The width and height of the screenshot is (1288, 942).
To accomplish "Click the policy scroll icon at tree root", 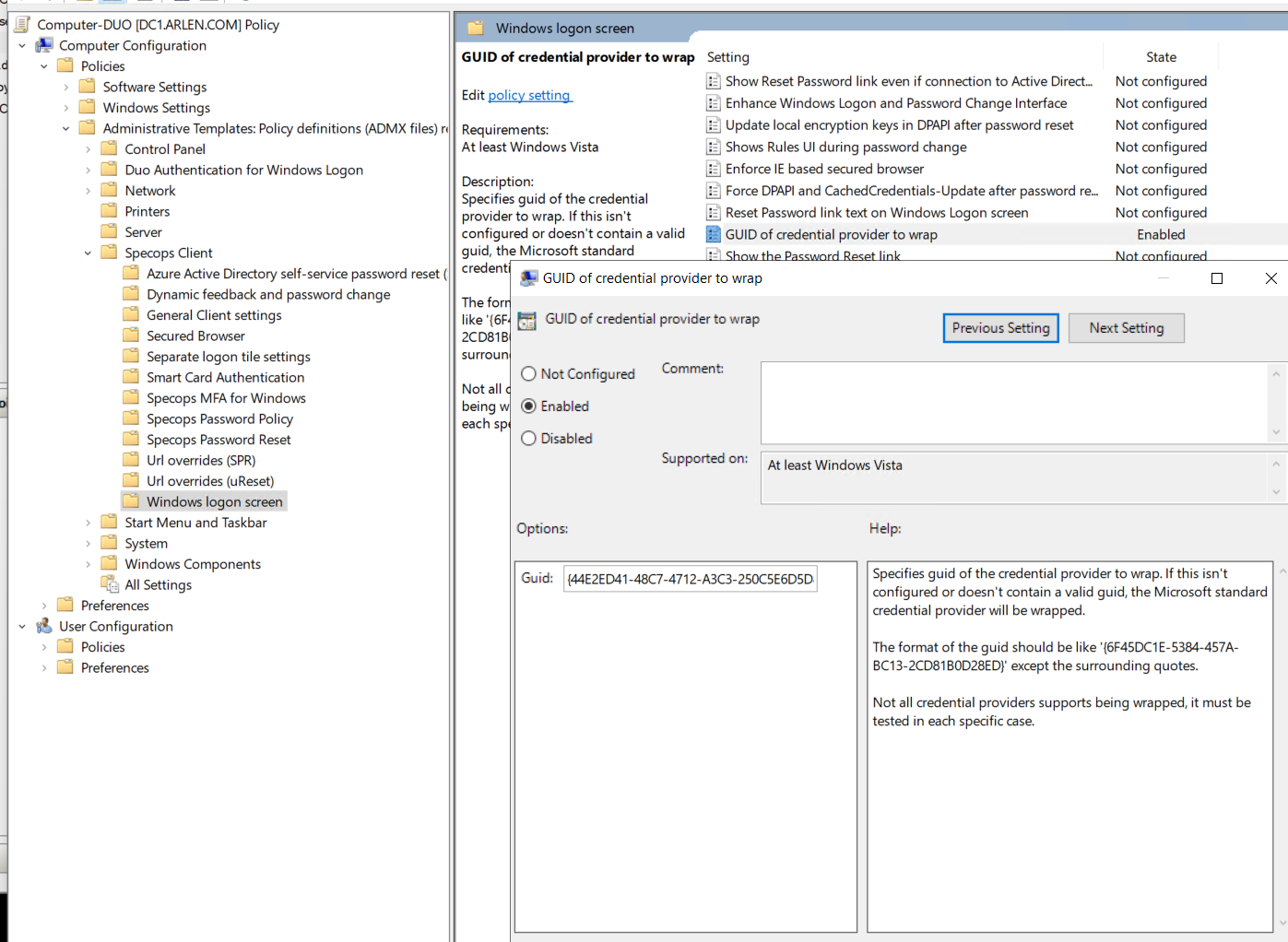I will coord(22,24).
